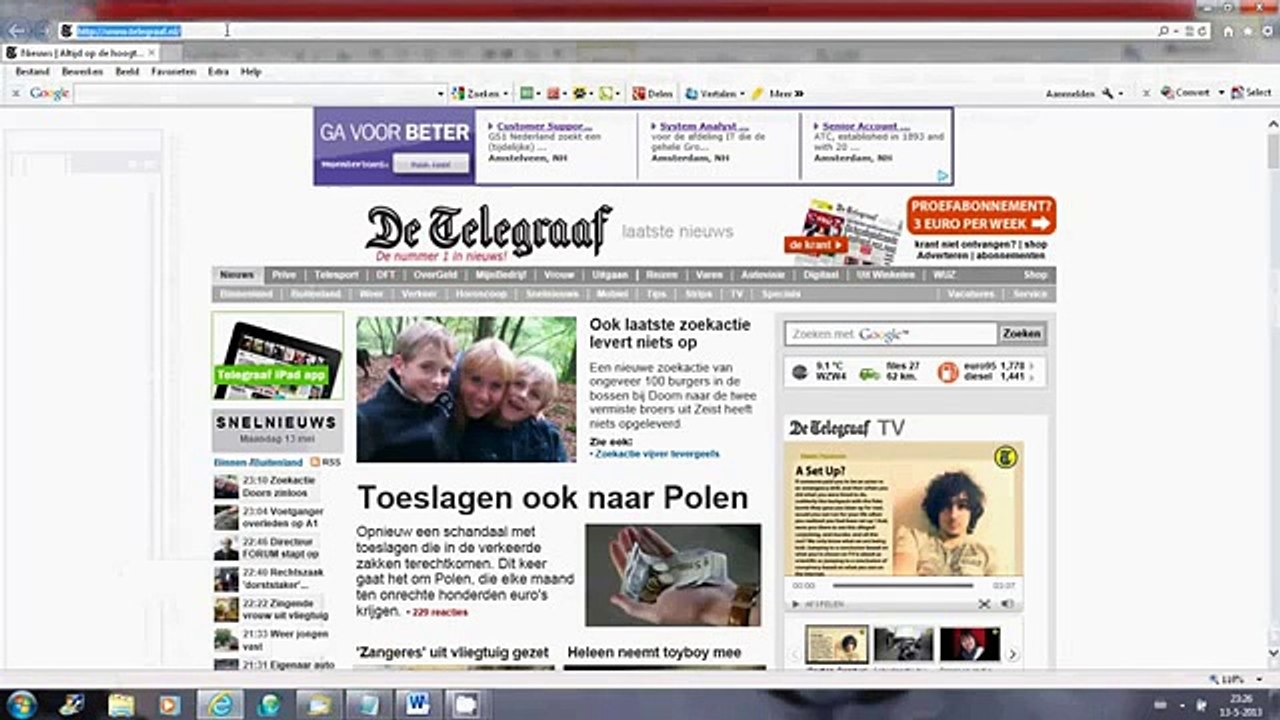
Task: Click the Google toolbar logo
Action: click(48, 93)
